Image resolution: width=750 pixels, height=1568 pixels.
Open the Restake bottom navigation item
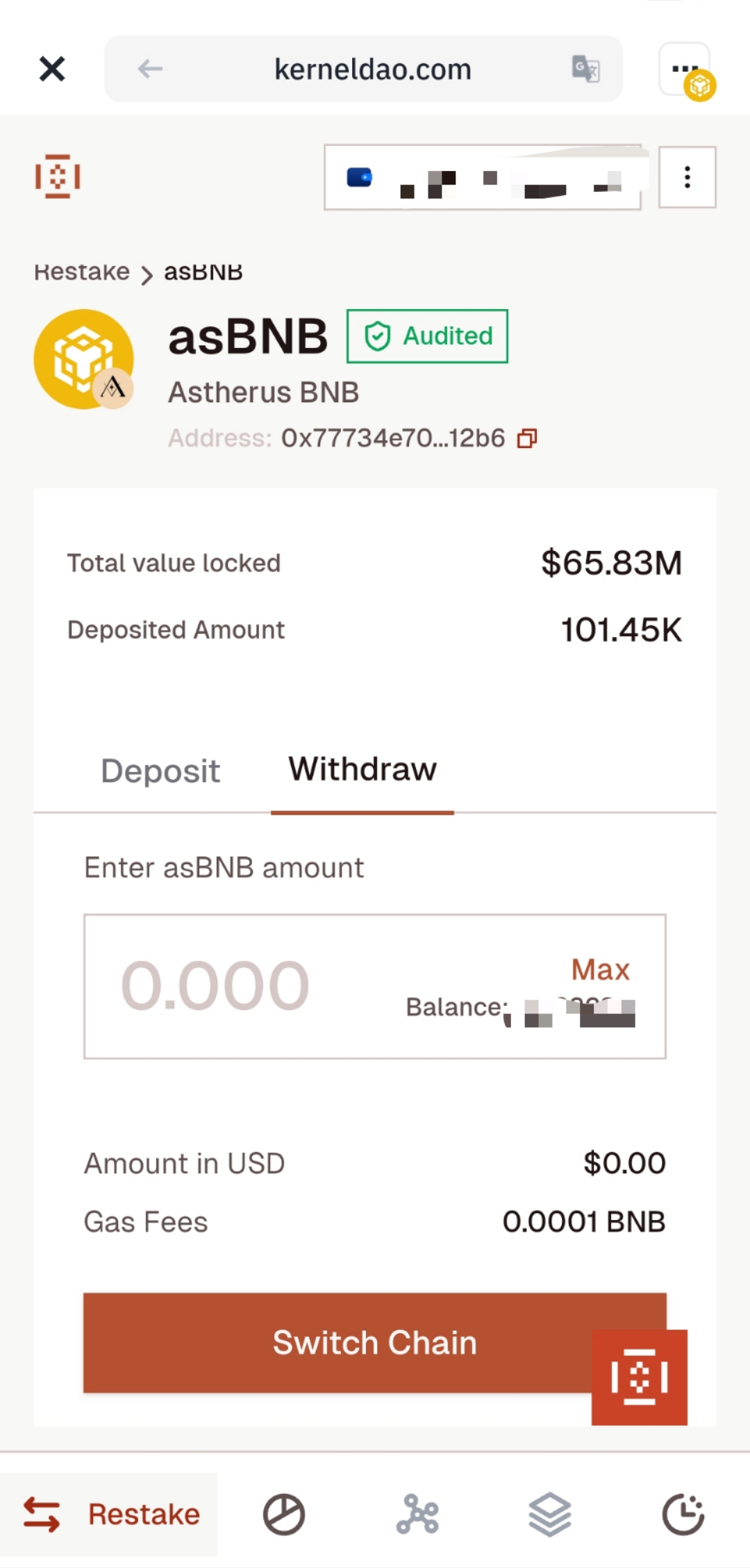(111, 1514)
